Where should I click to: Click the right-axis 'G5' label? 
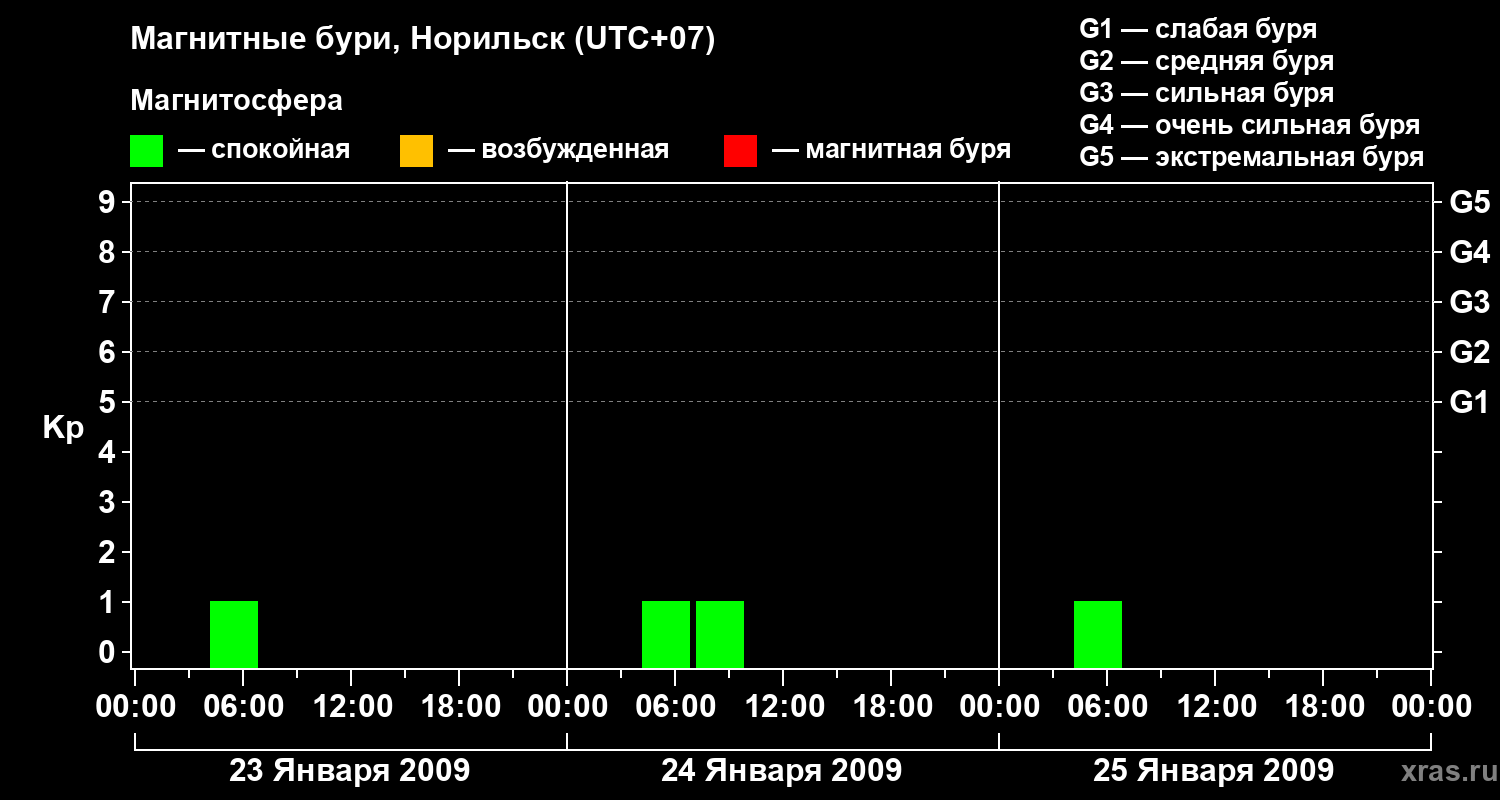(1470, 202)
